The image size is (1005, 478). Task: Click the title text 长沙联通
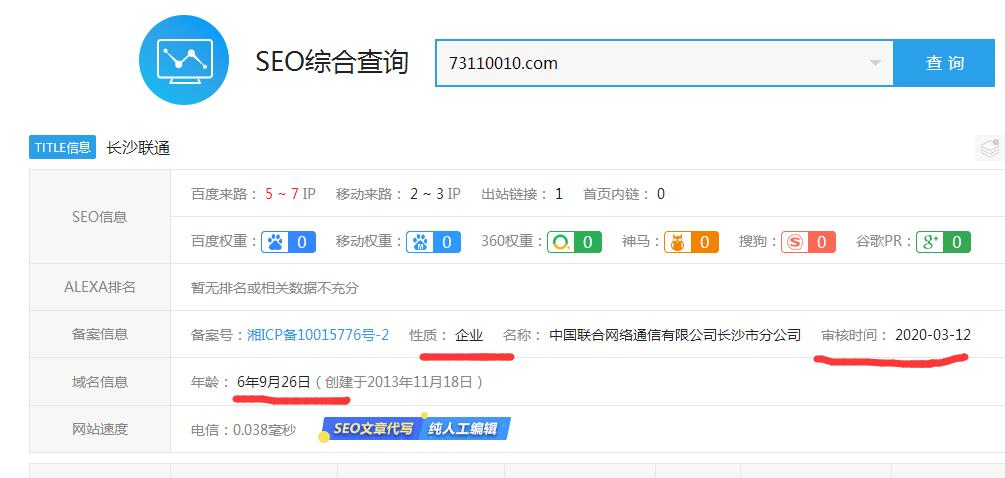coord(138,148)
